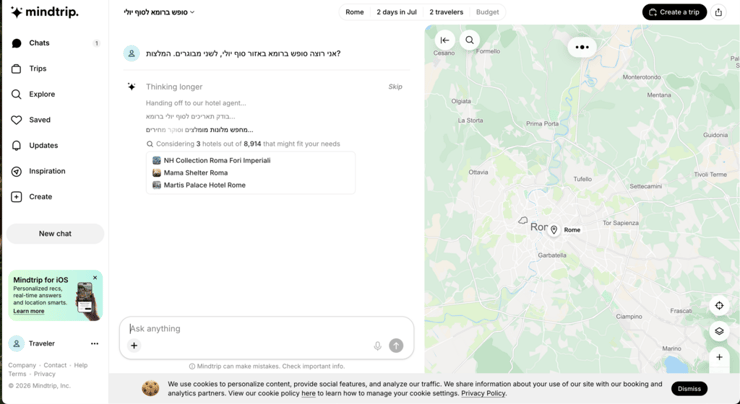Open the map search magnifier icon
The width and height of the screenshot is (740, 404).
(x=470, y=40)
